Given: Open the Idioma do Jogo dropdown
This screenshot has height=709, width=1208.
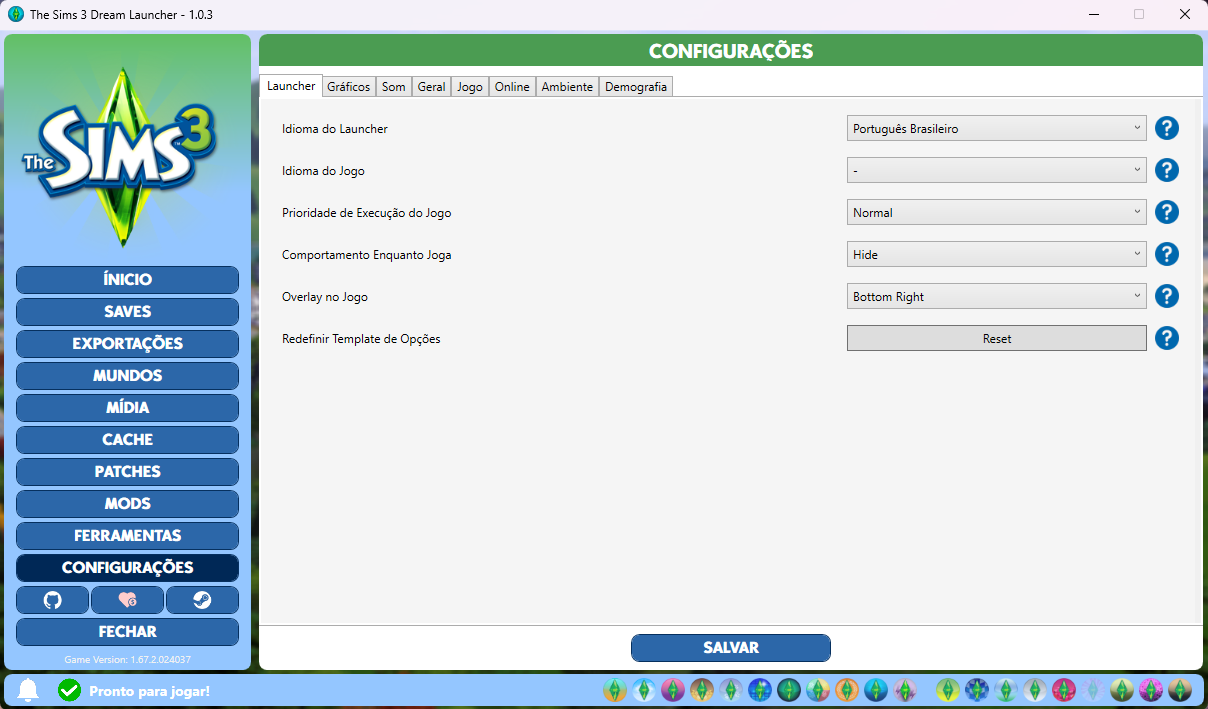Looking at the screenshot, I should tap(997, 170).
